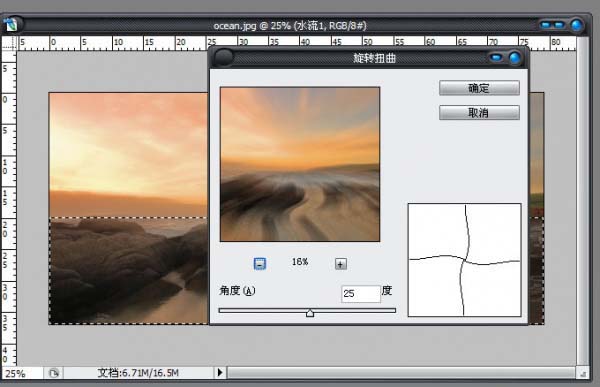Screen dimensions: 600x387
Task: Click the 25% zoom field in status bar
Action: (22, 373)
